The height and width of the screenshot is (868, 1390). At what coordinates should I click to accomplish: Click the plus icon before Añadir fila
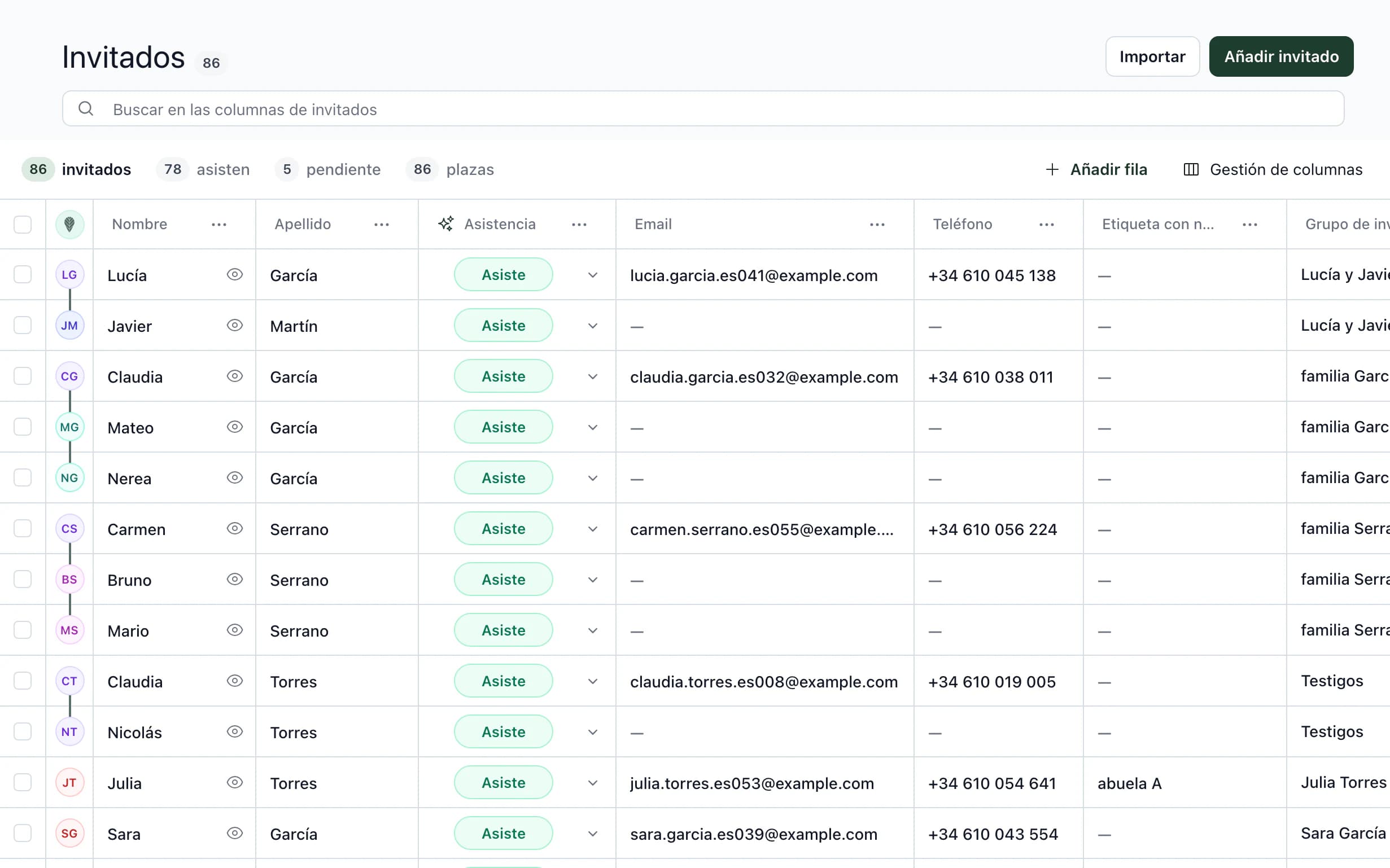[1052, 169]
